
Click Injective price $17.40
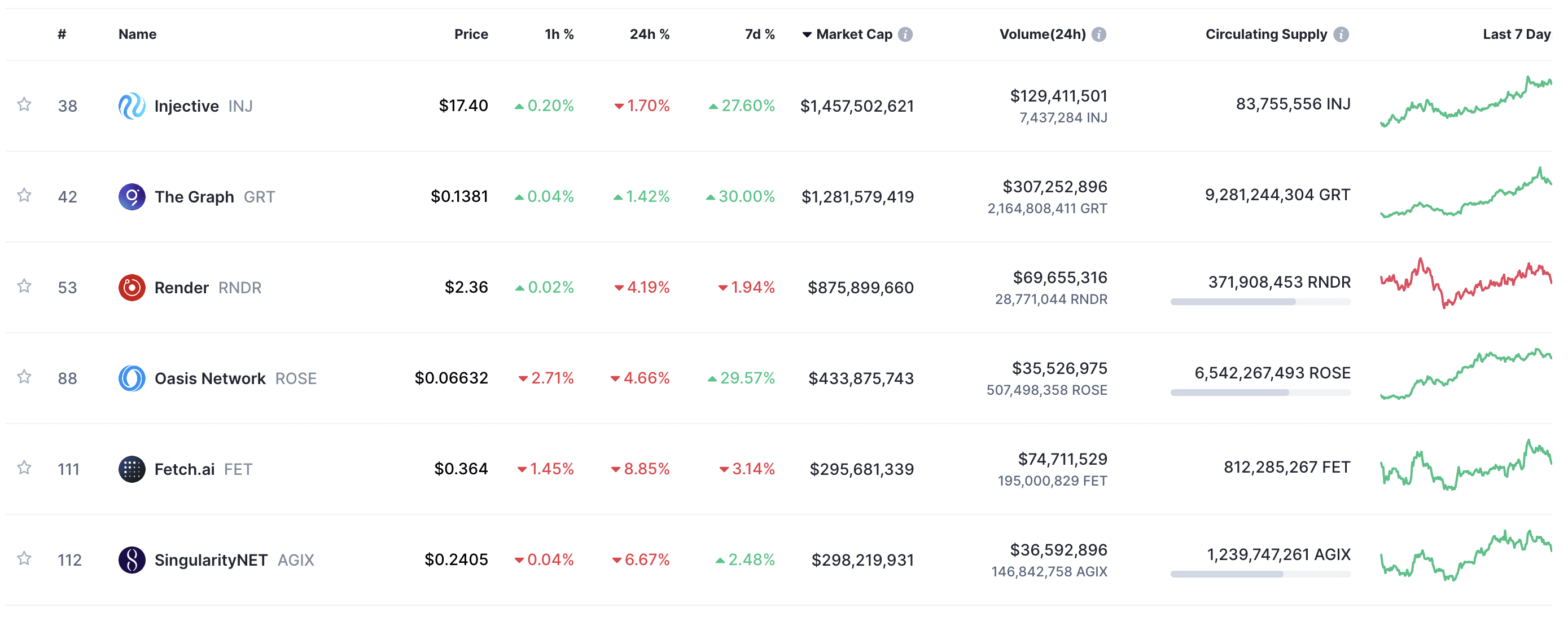pos(463,106)
